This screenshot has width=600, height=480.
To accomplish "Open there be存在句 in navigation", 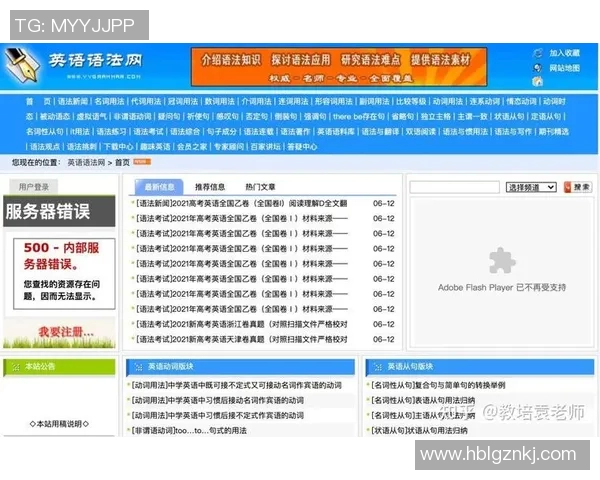I will pos(359,116).
